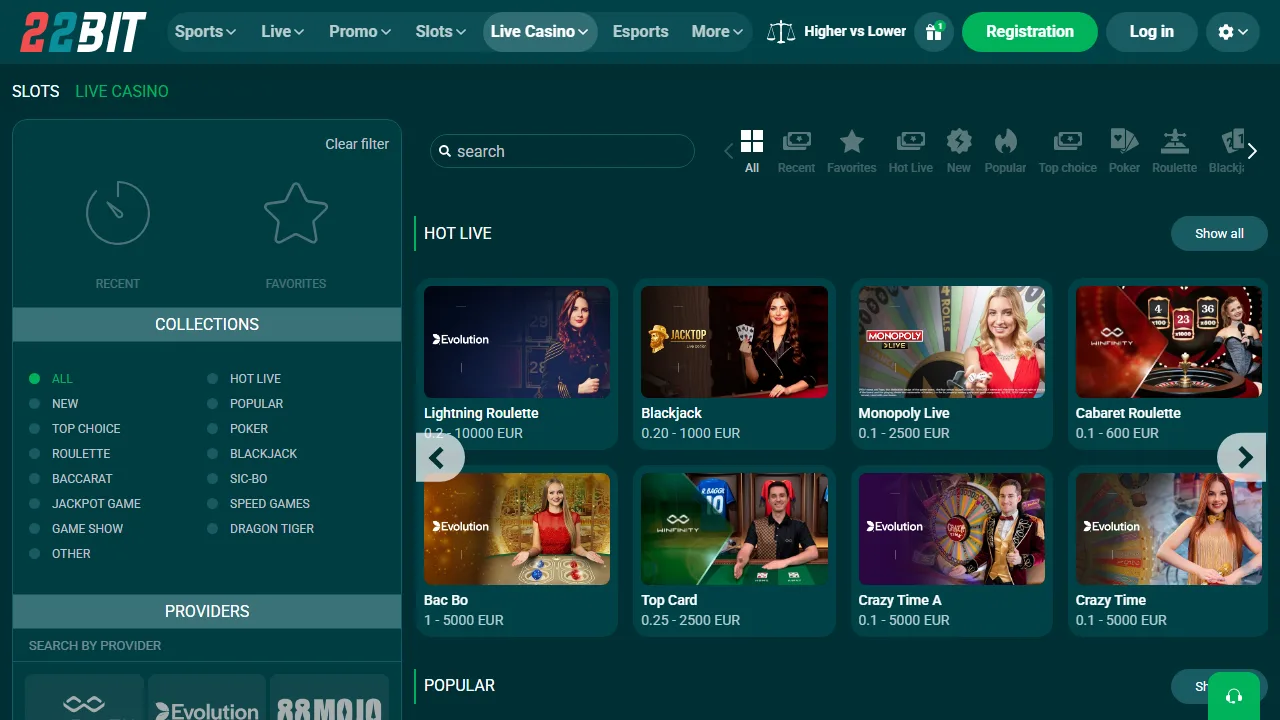
Task: Open the Top Card game thumbnail
Action: (734, 529)
